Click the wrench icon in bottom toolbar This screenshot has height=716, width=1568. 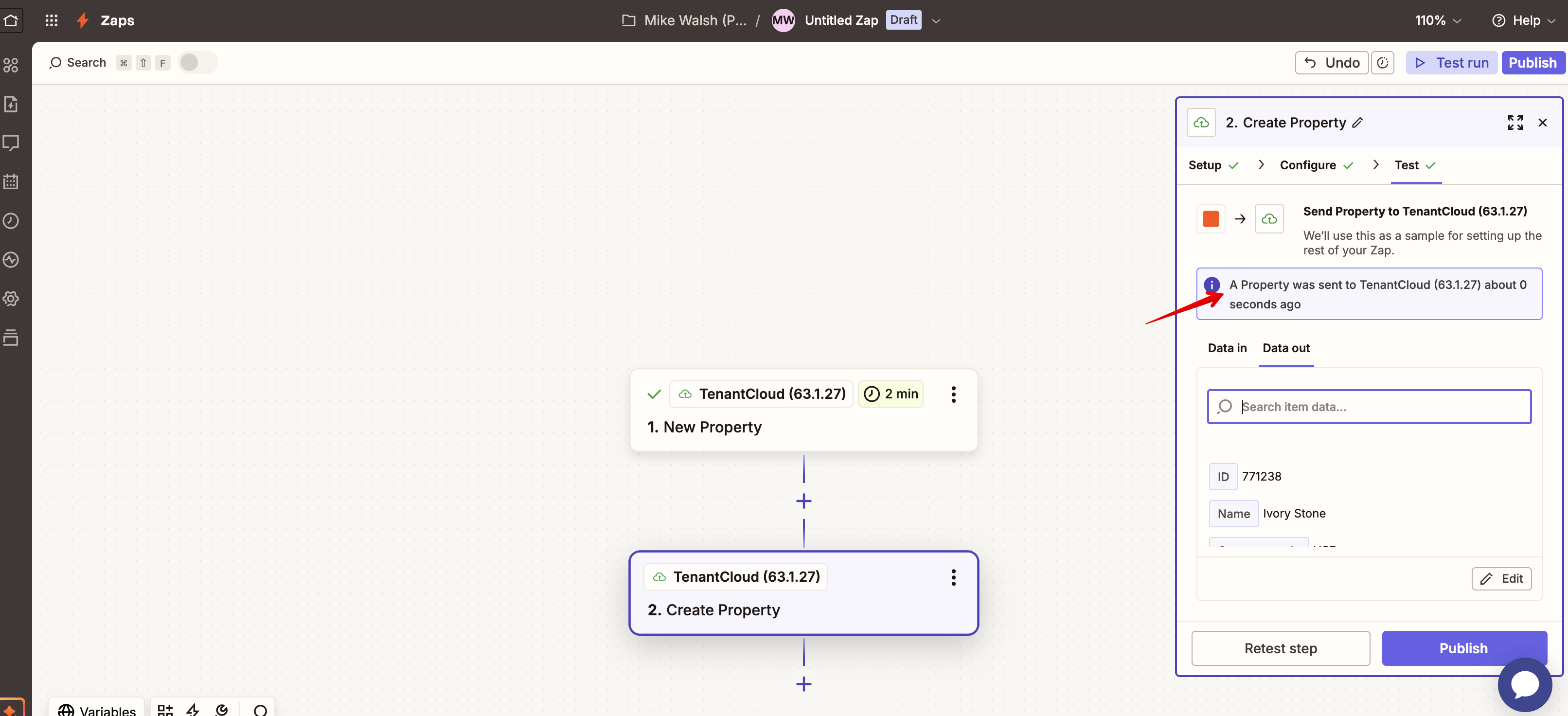tap(222, 709)
